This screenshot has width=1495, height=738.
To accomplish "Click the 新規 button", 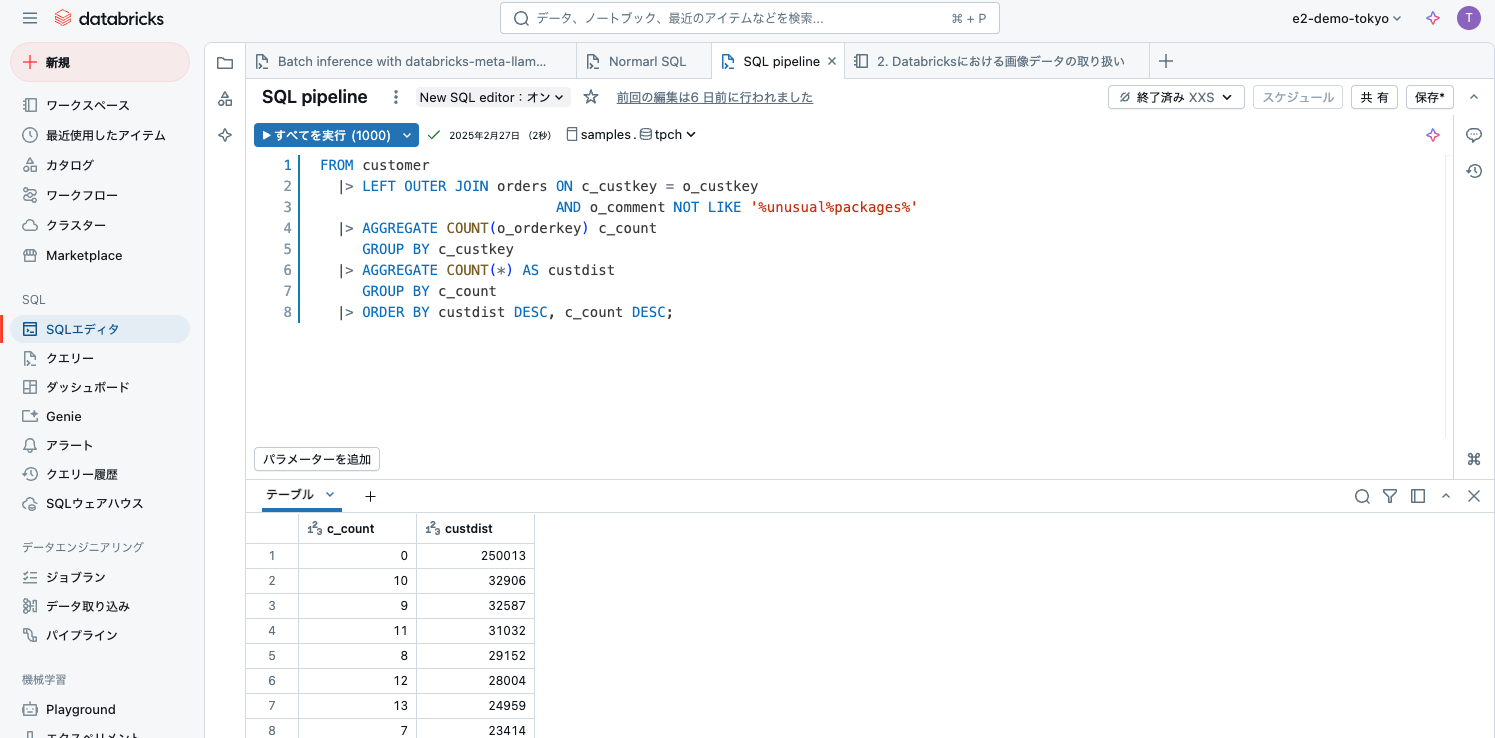I will (100, 62).
